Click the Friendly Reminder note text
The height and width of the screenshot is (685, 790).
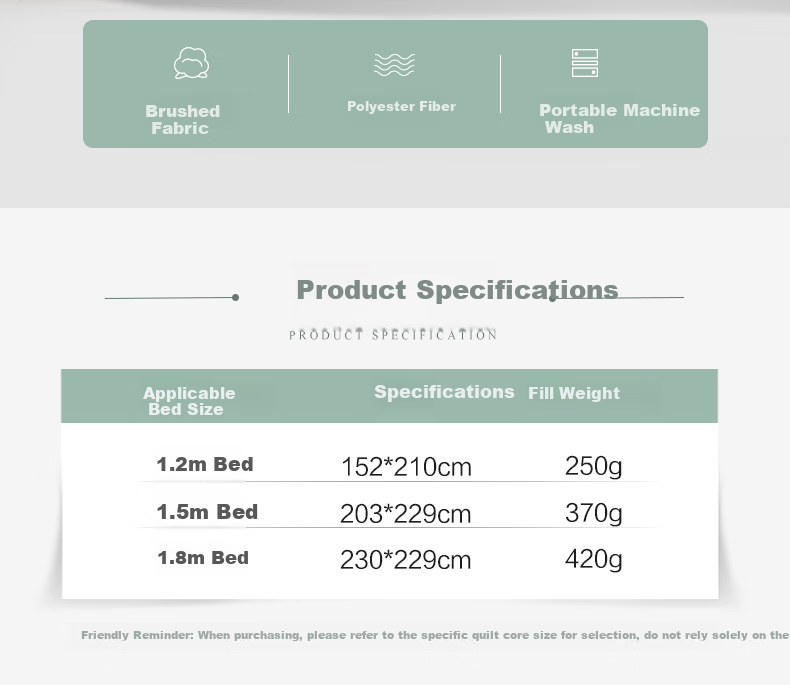[435, 635]
